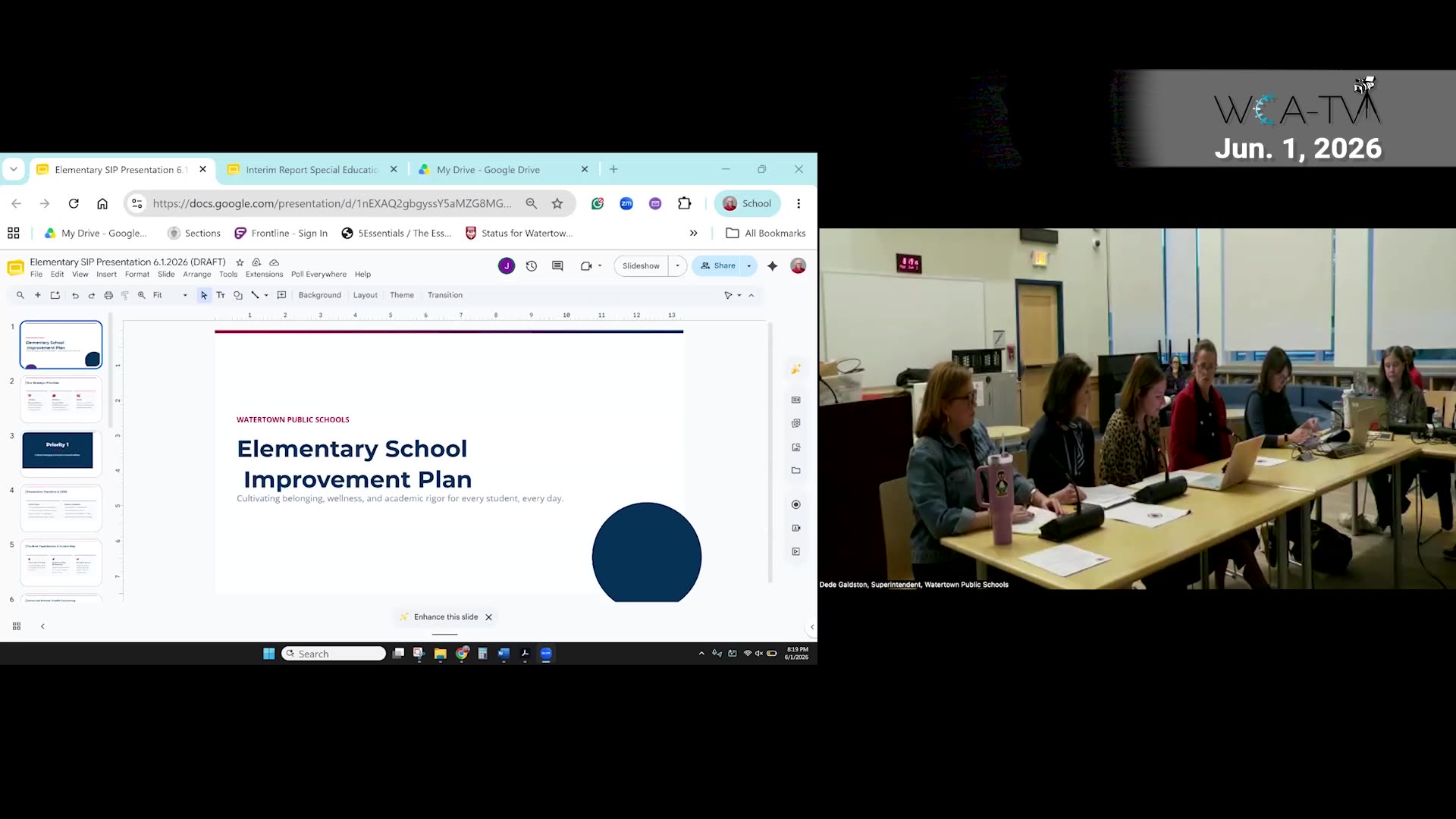Expand the camera meeting dropdown arrow
The width and height of the screenshot is (1456, 819).
[600, 265]
